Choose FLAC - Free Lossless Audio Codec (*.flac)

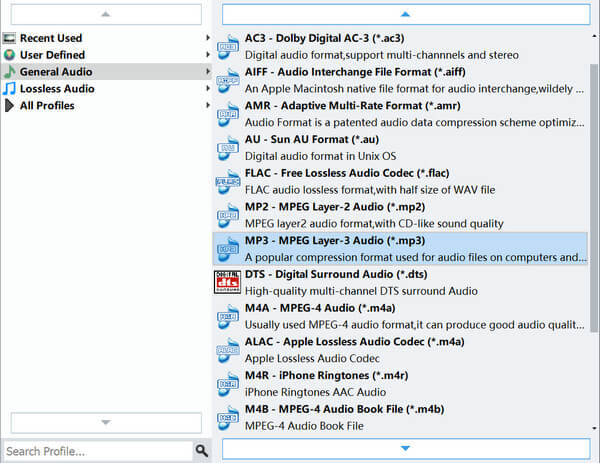[x=400, y=181]
